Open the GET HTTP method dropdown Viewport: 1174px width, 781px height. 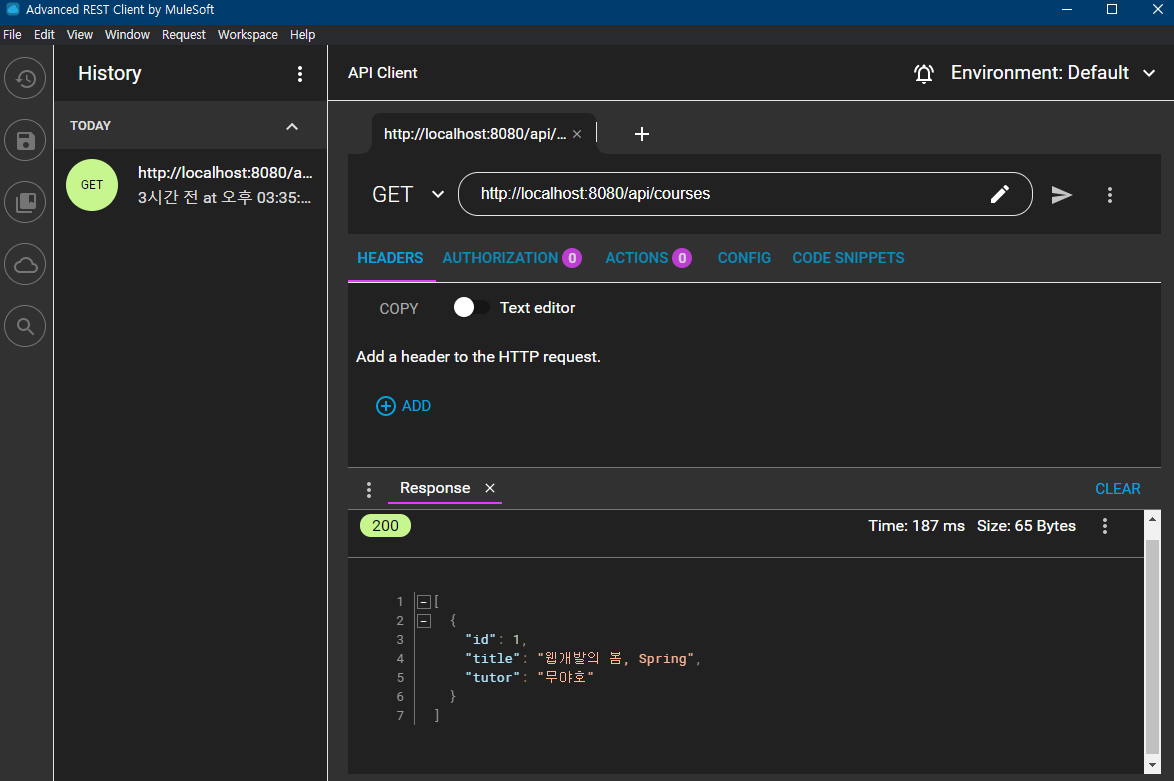[x=408, y=195]
